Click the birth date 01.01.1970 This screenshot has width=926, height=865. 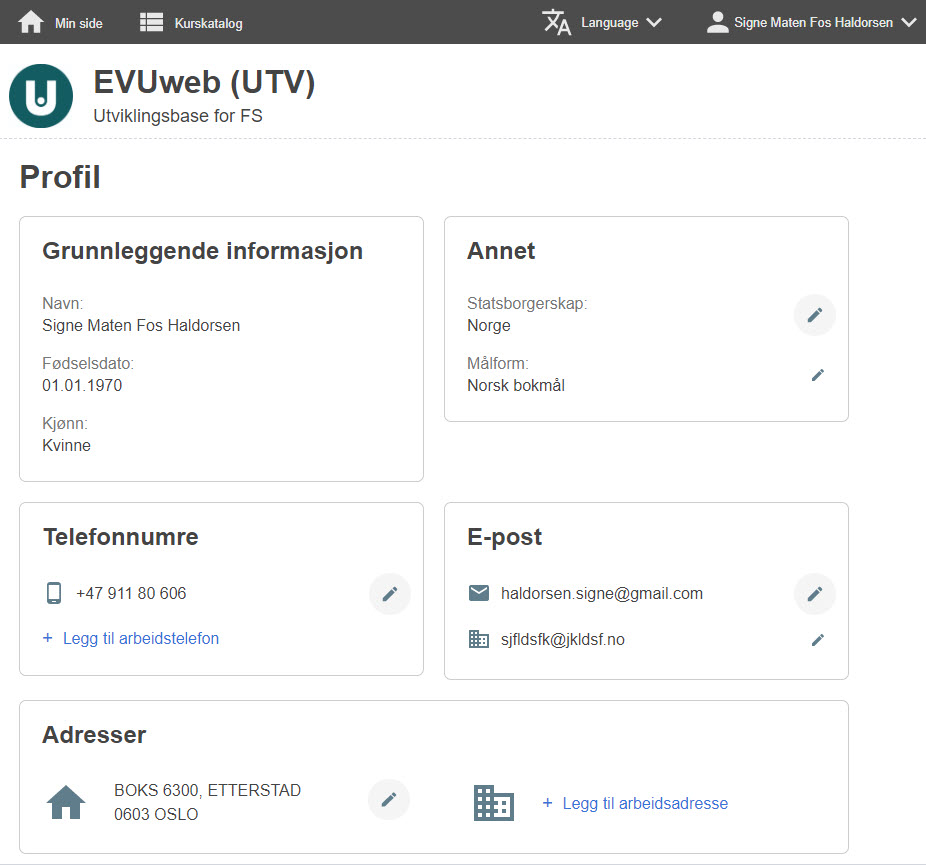pos(82,386)
